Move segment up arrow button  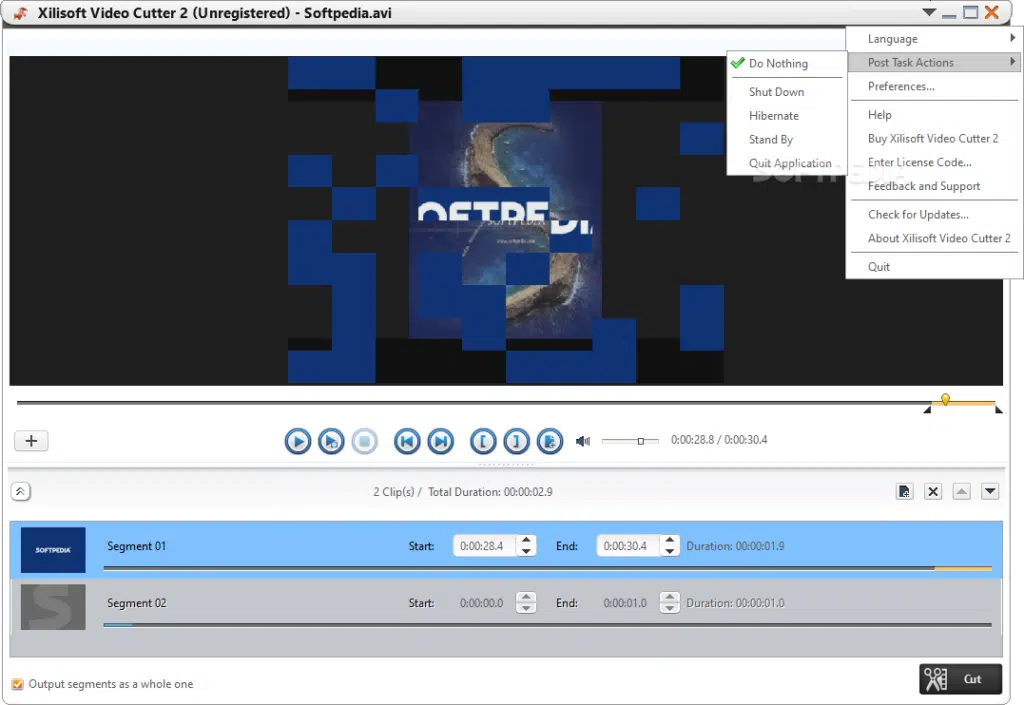point(962,492)
